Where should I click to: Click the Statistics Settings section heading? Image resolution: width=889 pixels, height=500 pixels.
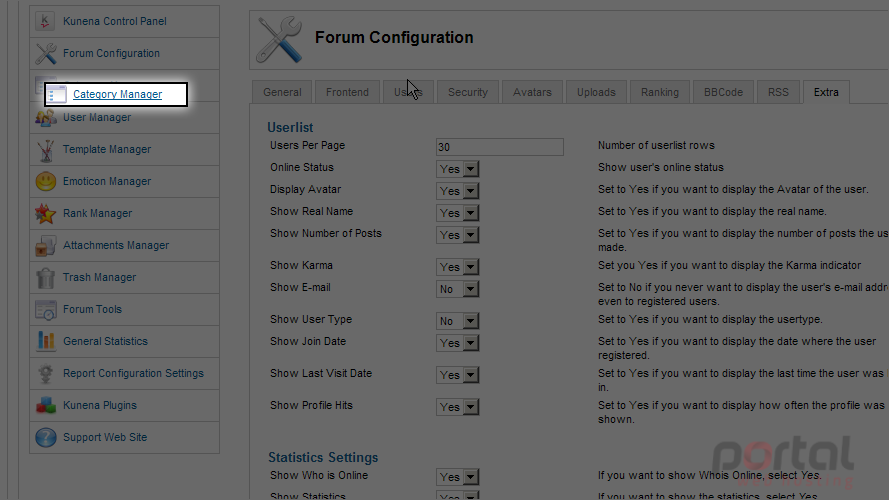click(x=323, y=457)
